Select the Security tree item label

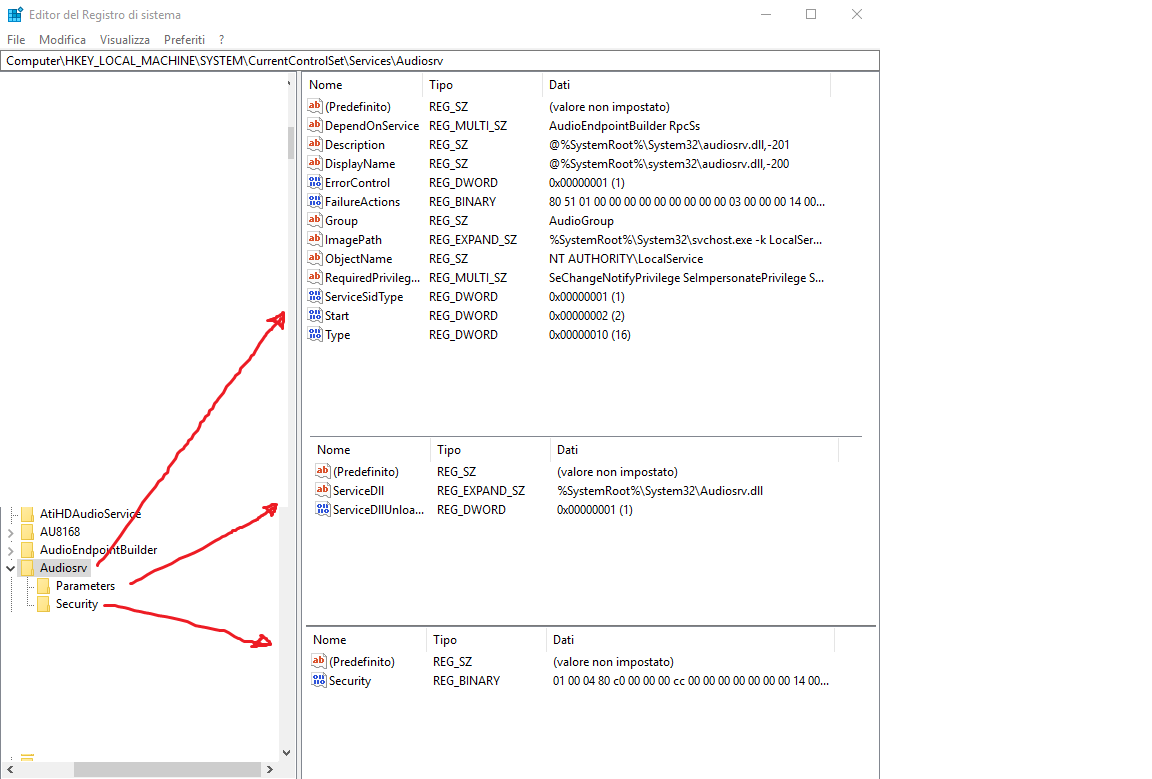(76, 604)
